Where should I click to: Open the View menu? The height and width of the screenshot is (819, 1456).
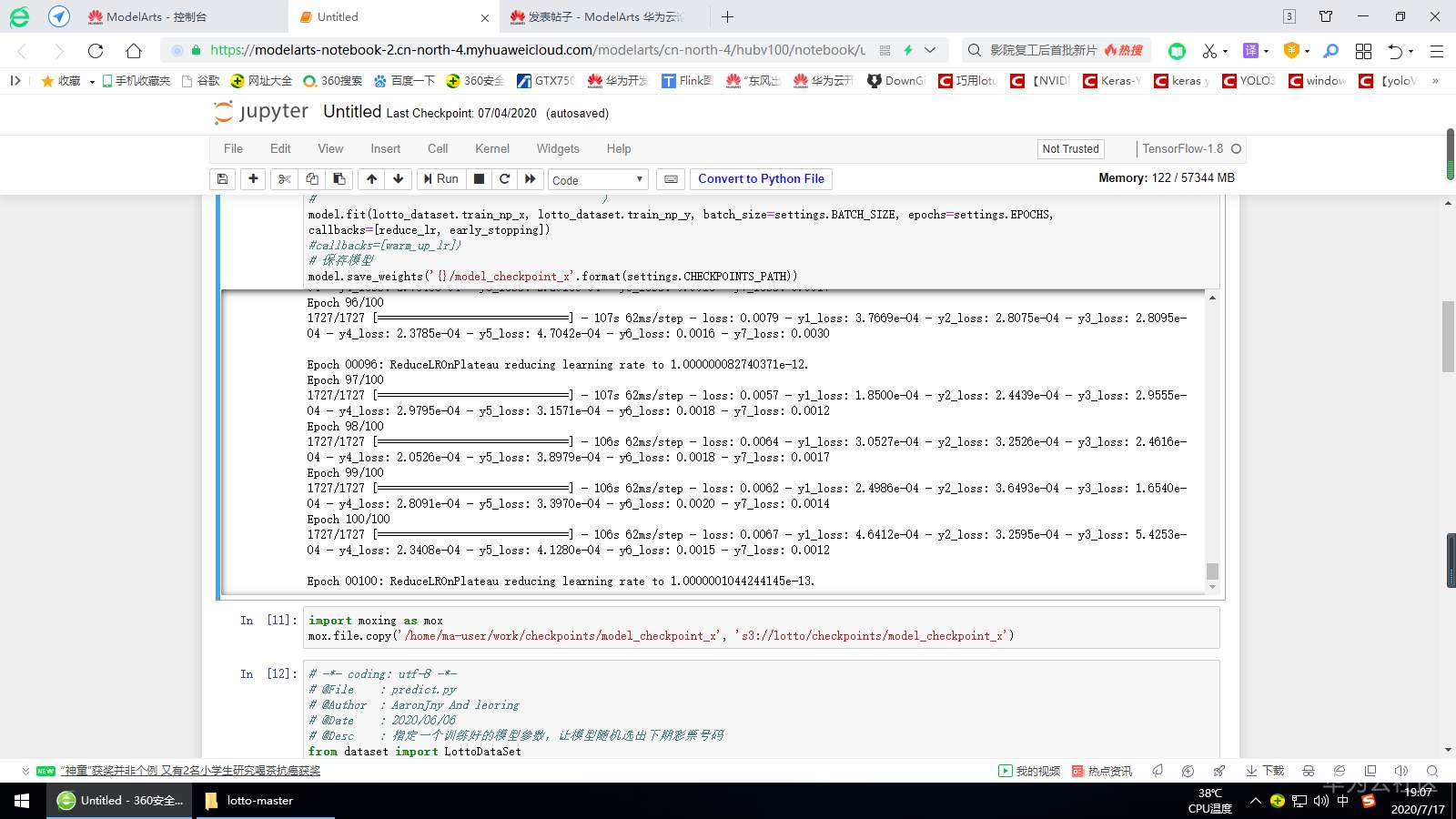pyautogui.click(x=330, y=149)
